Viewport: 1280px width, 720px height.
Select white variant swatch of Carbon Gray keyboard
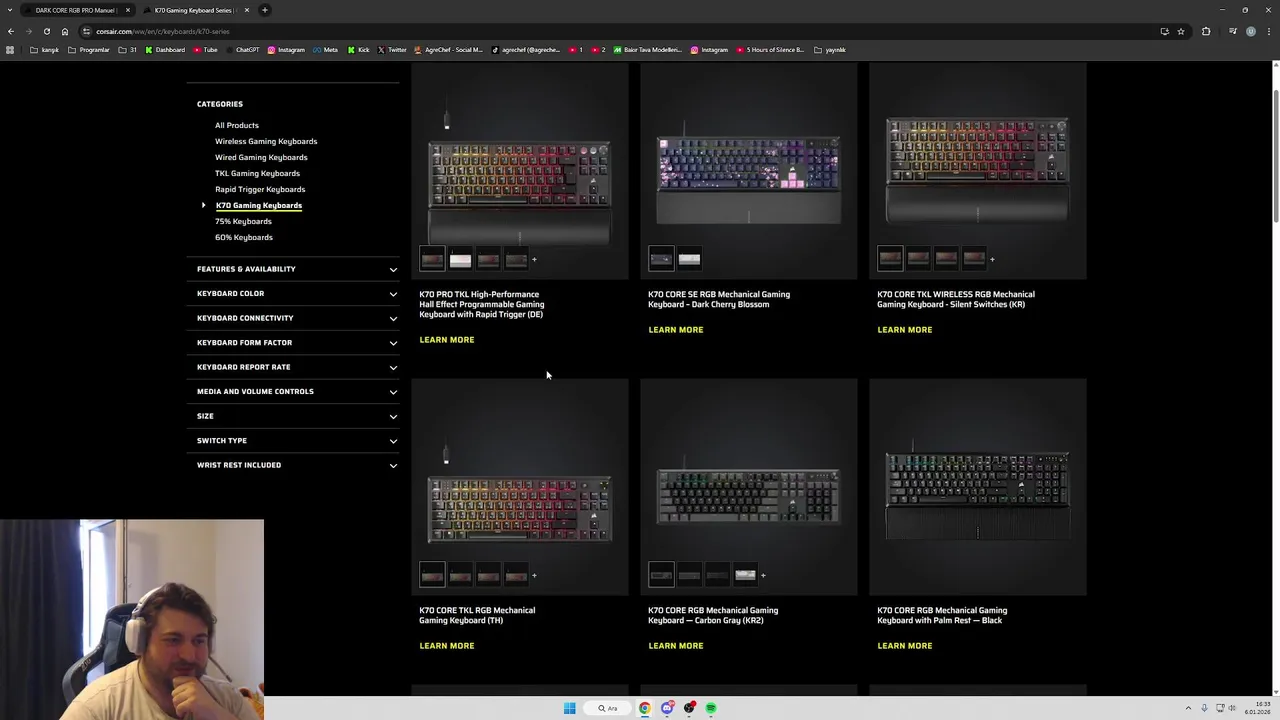click(745, 575)
